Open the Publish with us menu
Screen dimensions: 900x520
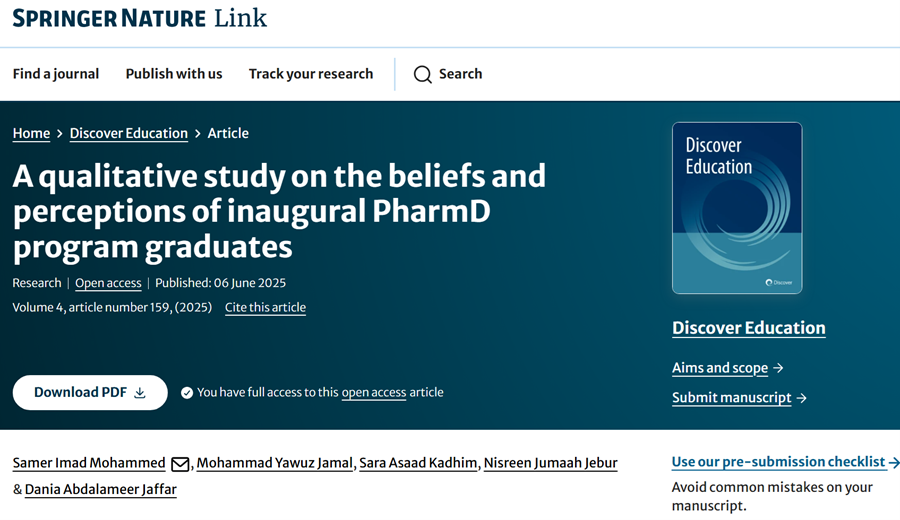coord(174,74)
